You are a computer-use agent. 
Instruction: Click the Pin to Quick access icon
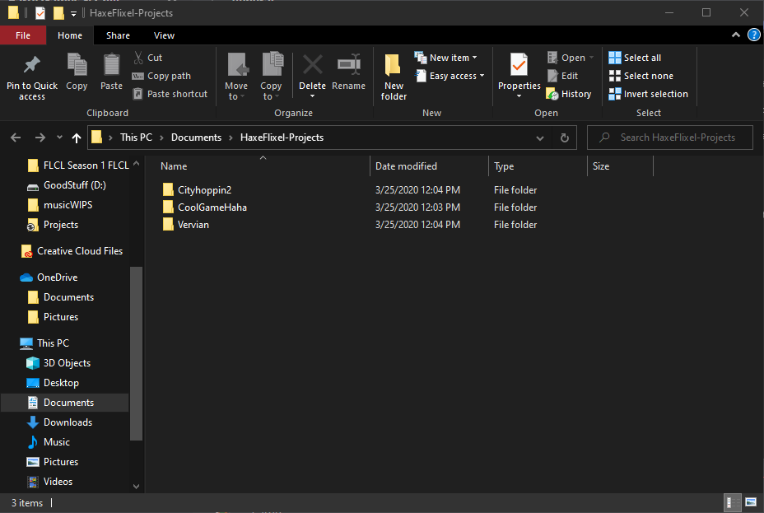(32, 65)
